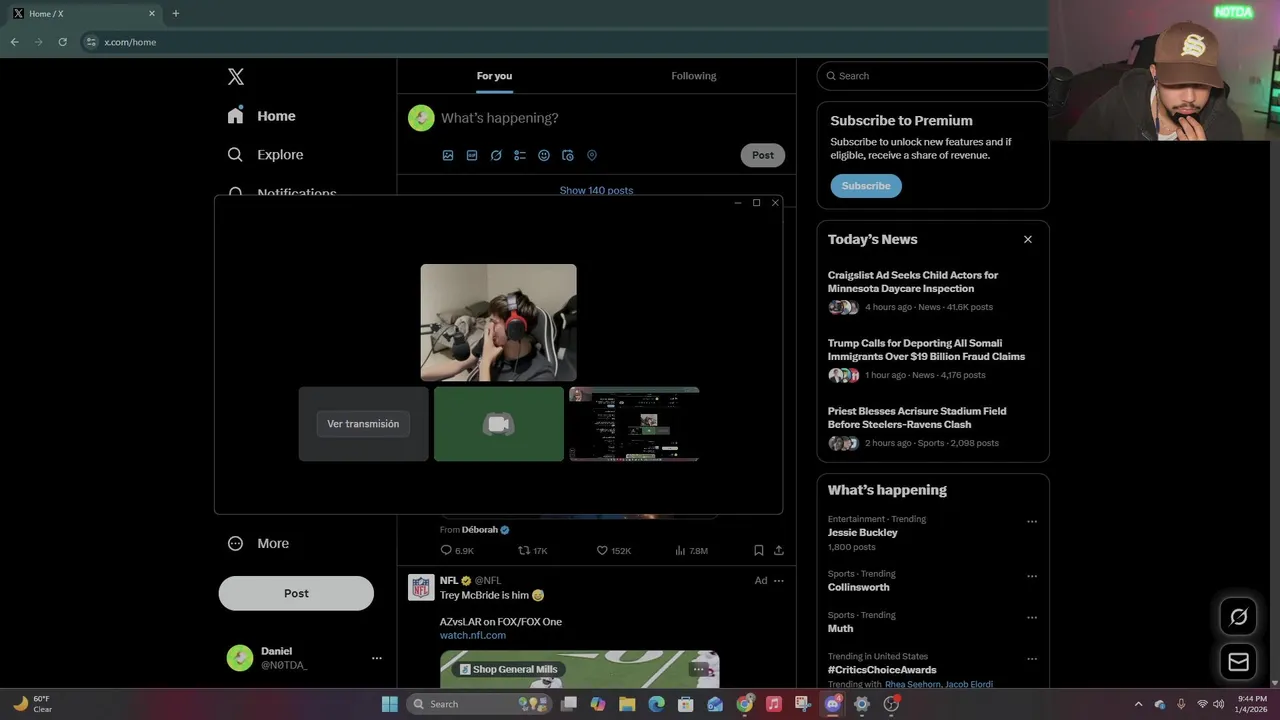Screen dimensions: 1280x720
Task: Reload the page in the browser
Action: click(62, 42)
